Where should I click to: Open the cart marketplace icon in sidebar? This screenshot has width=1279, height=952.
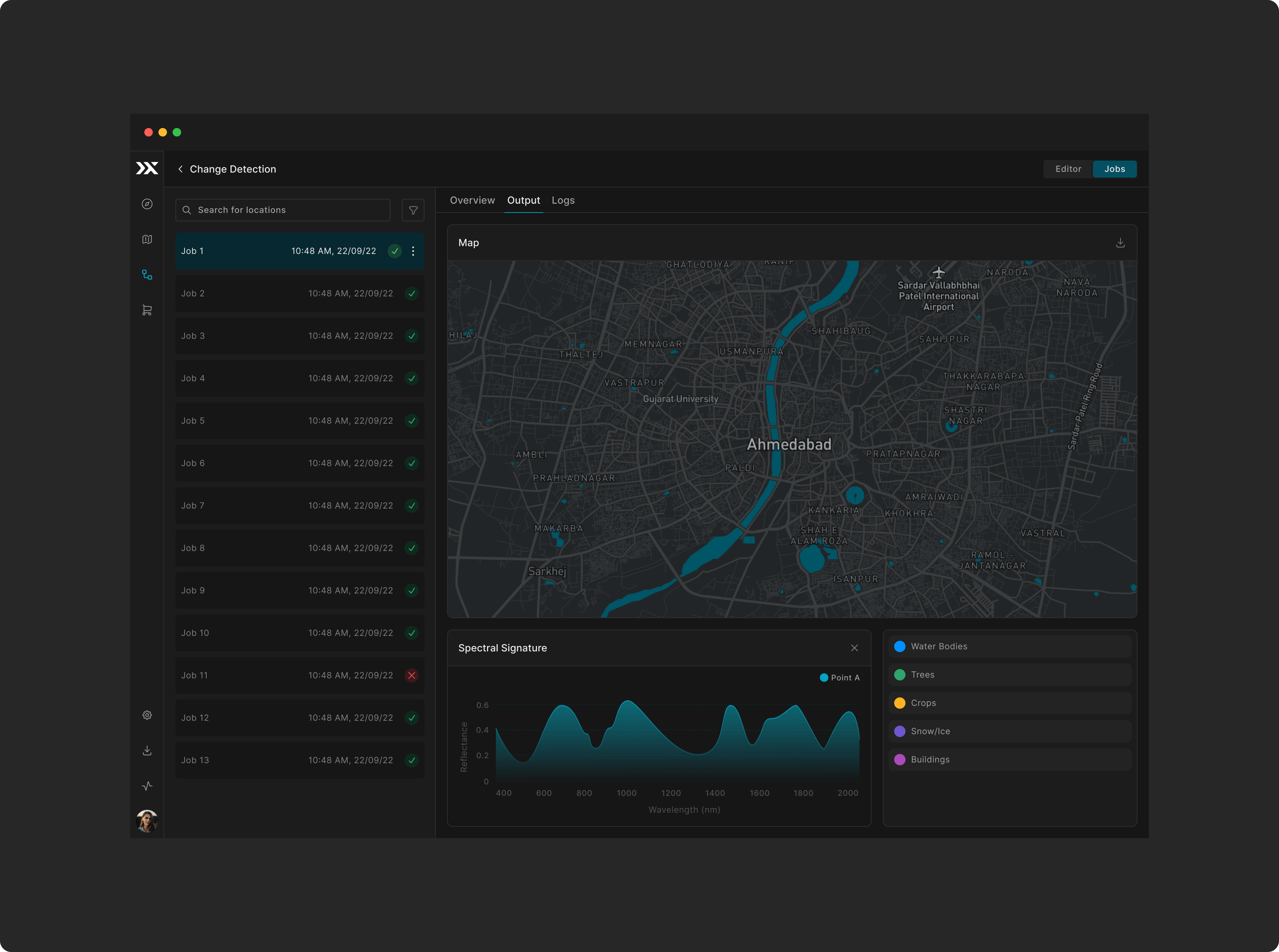[x=147, y=310]
